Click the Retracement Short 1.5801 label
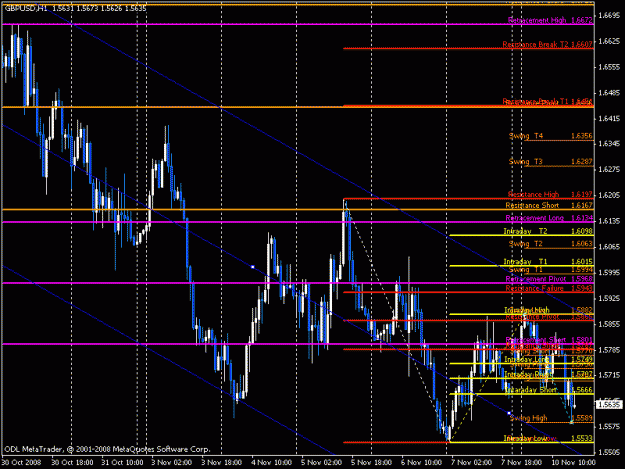This screenshot has height=469, width=625. point(549,340)
